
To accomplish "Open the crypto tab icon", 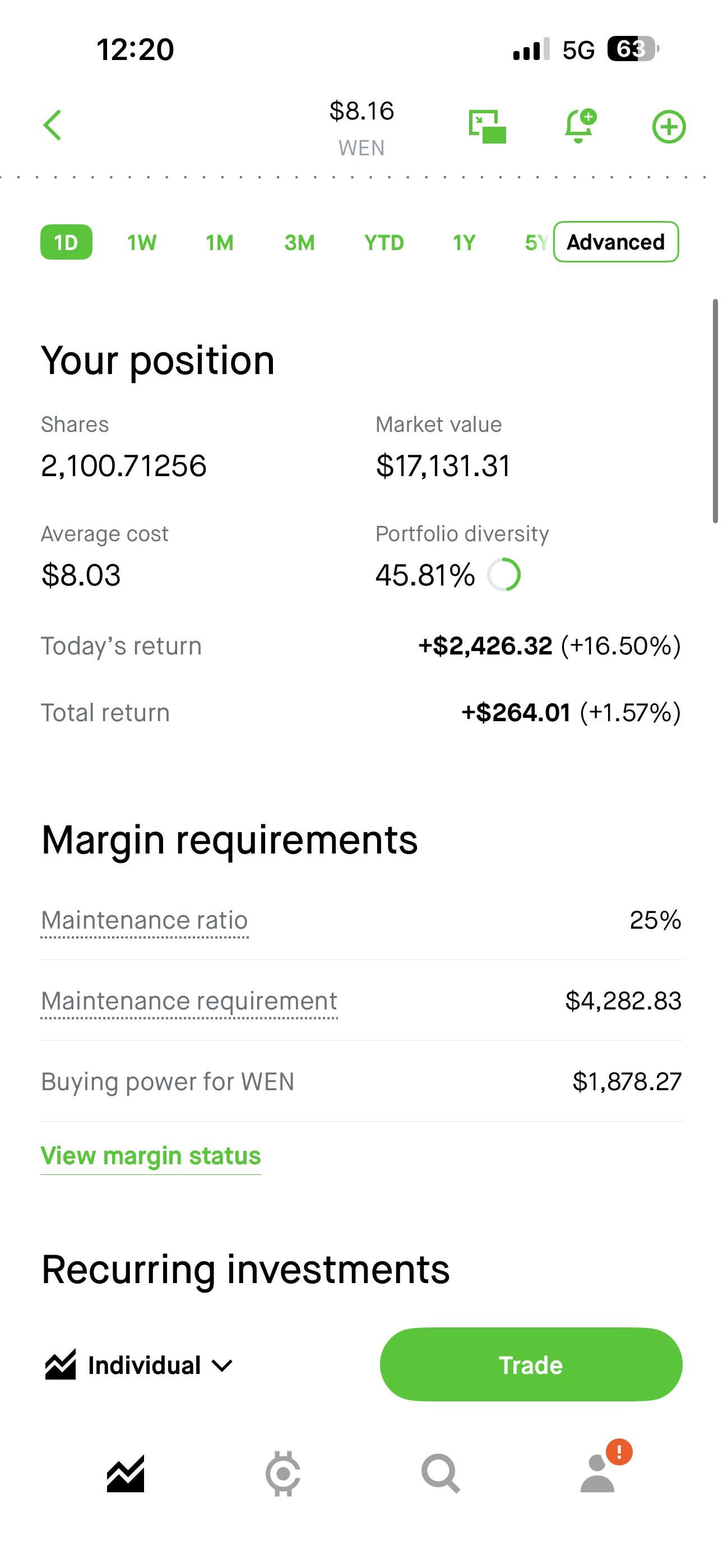I will click(x=283, y=1474).
